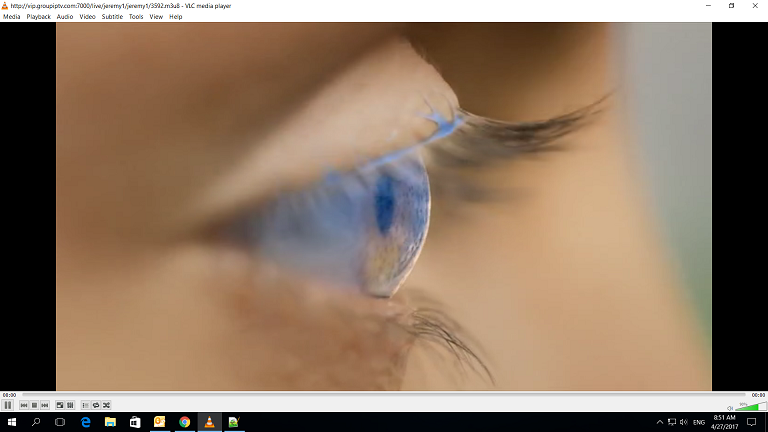Open the View menu

156,17
